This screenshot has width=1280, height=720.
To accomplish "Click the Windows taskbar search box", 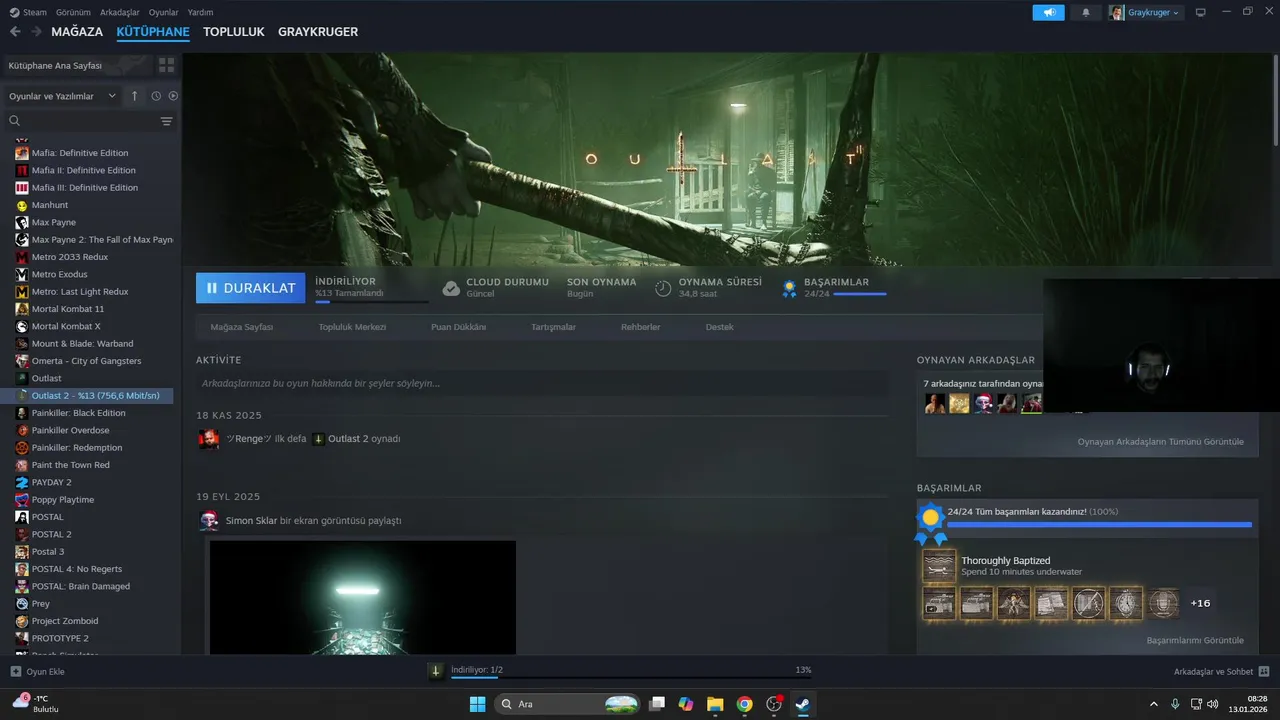I will (568, 704).
